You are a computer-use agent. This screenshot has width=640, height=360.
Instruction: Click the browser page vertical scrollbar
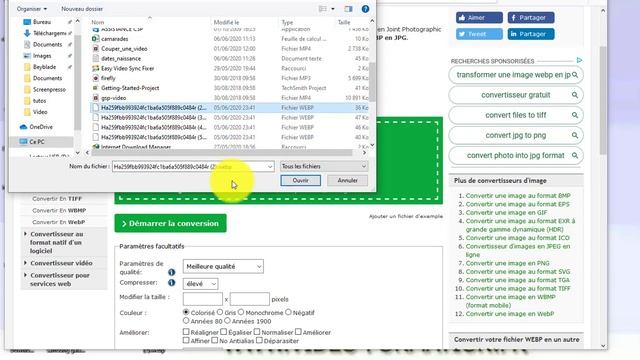(x=603, y=100)
